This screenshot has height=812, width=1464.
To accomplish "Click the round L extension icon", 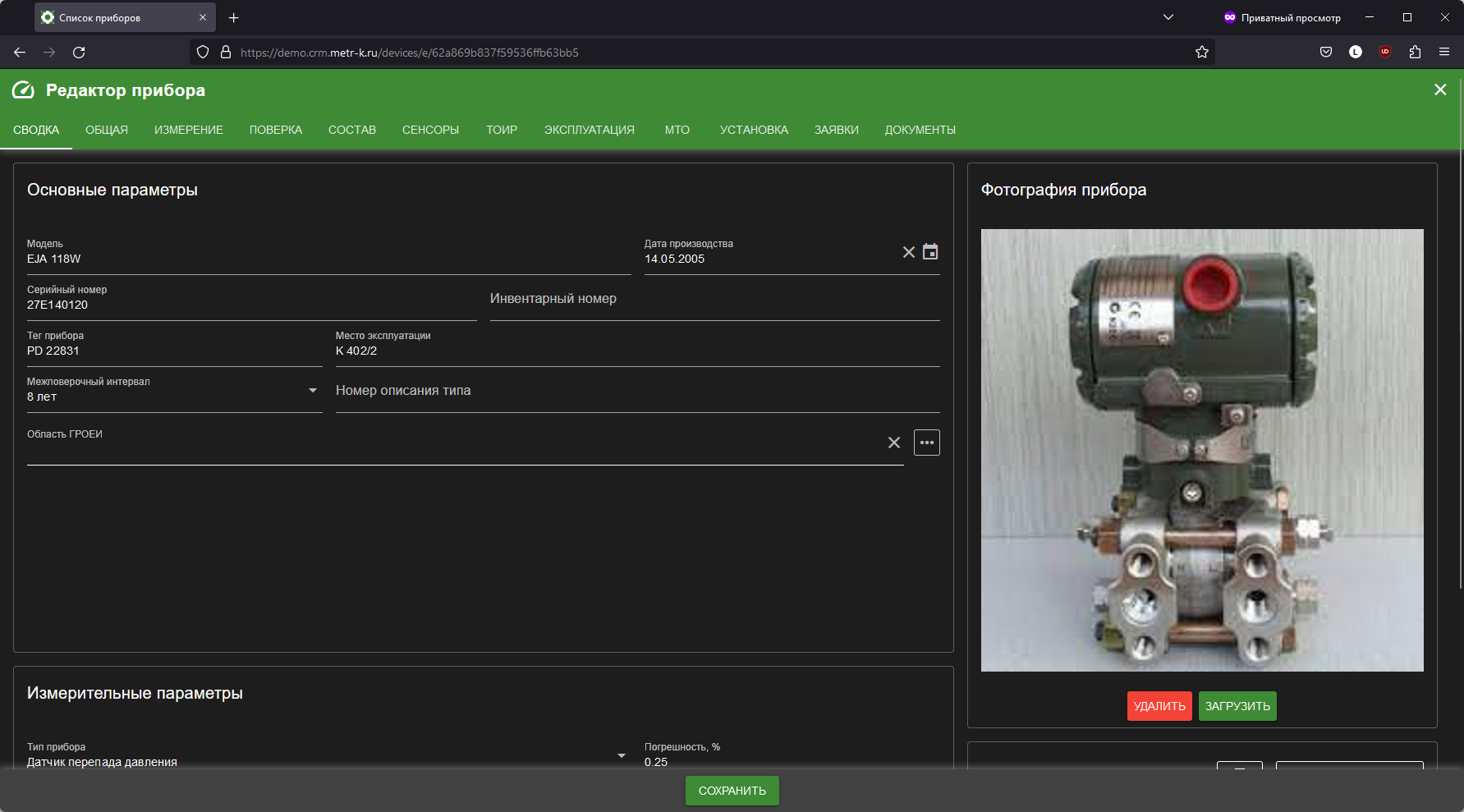I will click(1356, 53).
